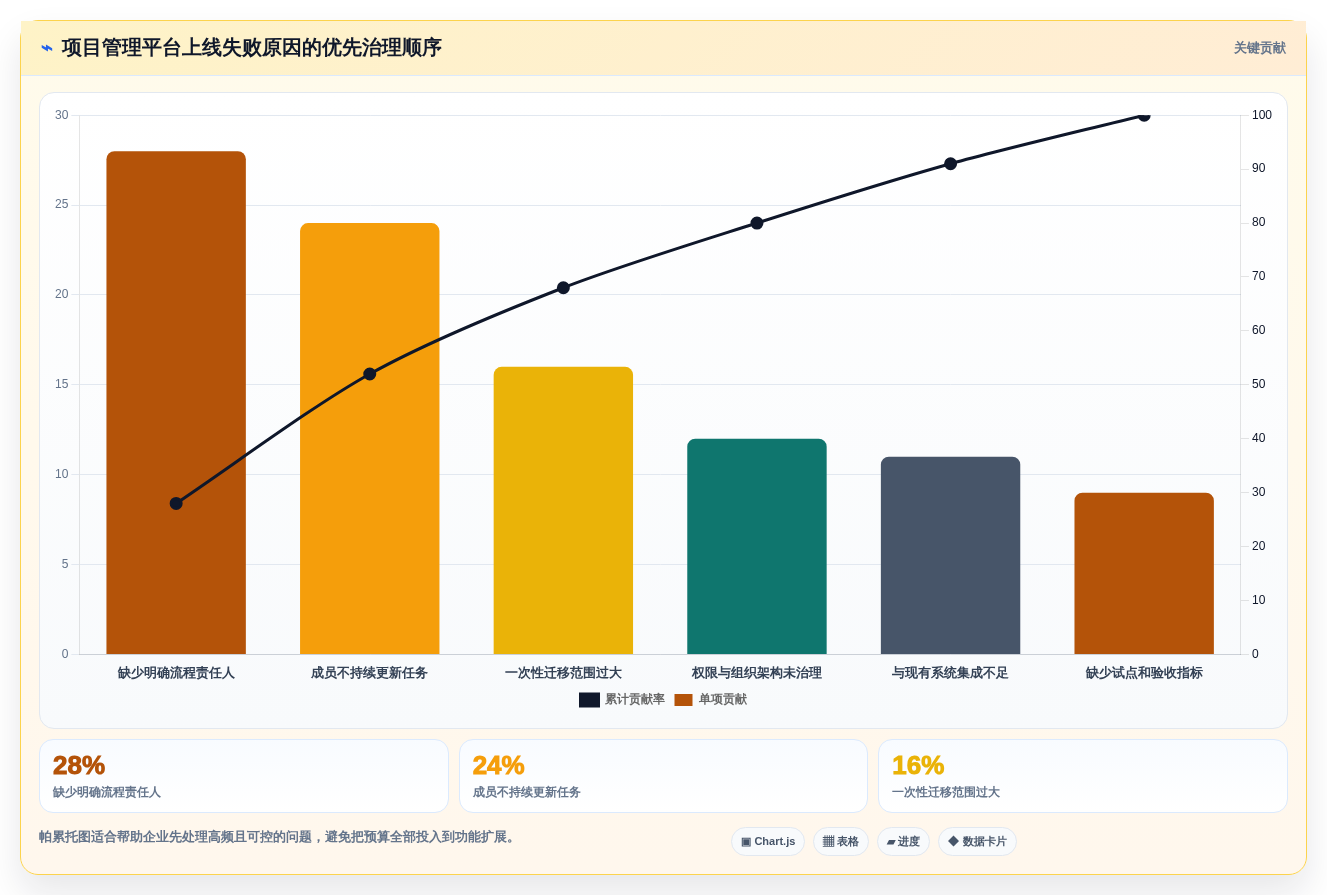Open the 16% 一次性迁移范围过大 card
Image resolution: width=1327 pixels, height=895 pixels.
1082,776
